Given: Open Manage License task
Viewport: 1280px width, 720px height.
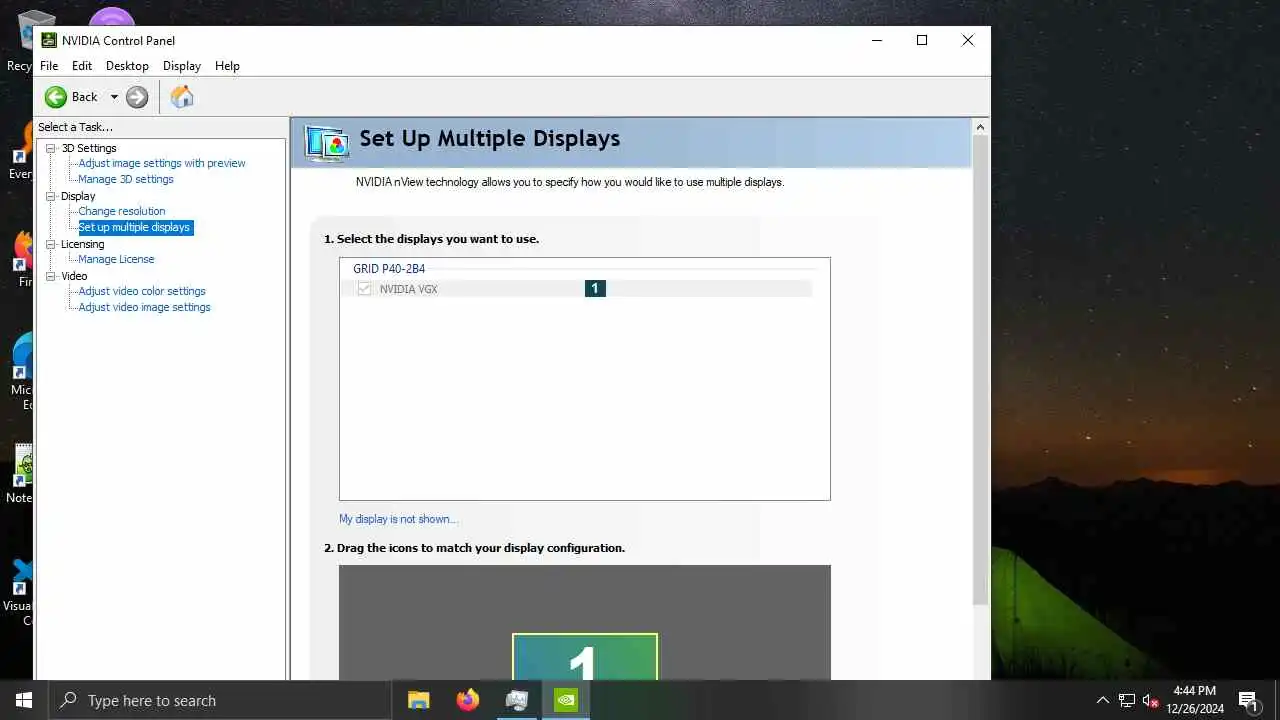Looking at the screenshot, I should point(116,259).
